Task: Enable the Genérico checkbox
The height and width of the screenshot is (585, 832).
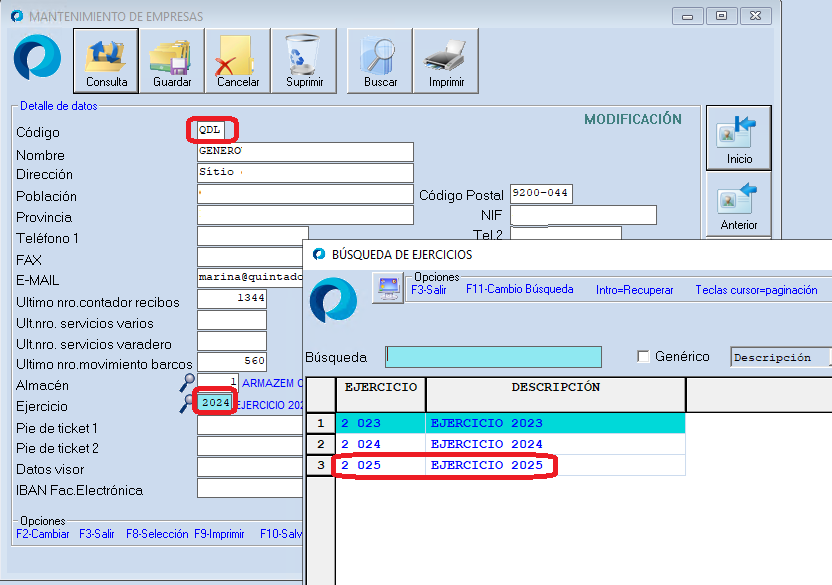Action: coord(644,357)
